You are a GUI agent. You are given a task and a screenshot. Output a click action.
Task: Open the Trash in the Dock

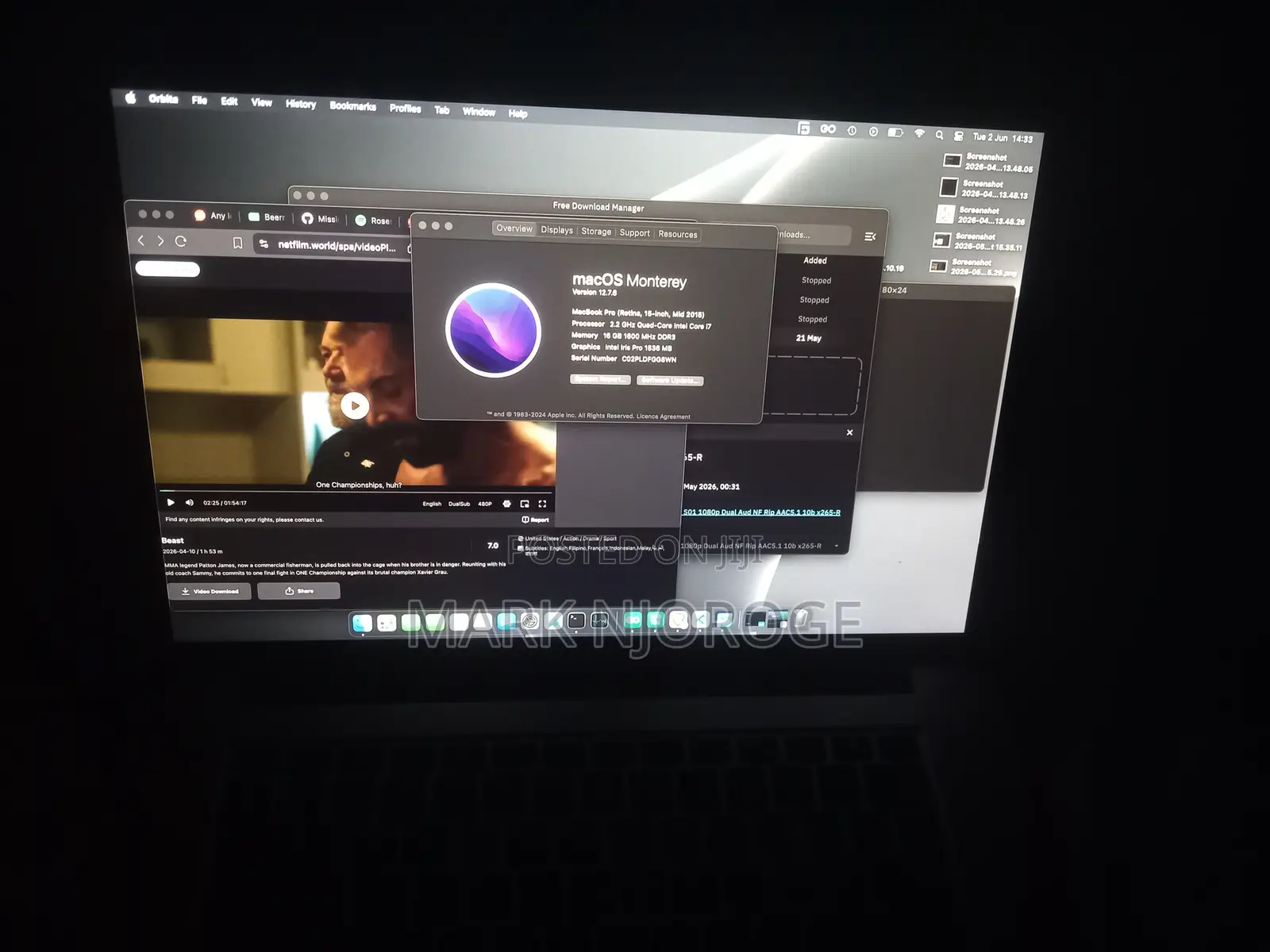pos(799,618)
